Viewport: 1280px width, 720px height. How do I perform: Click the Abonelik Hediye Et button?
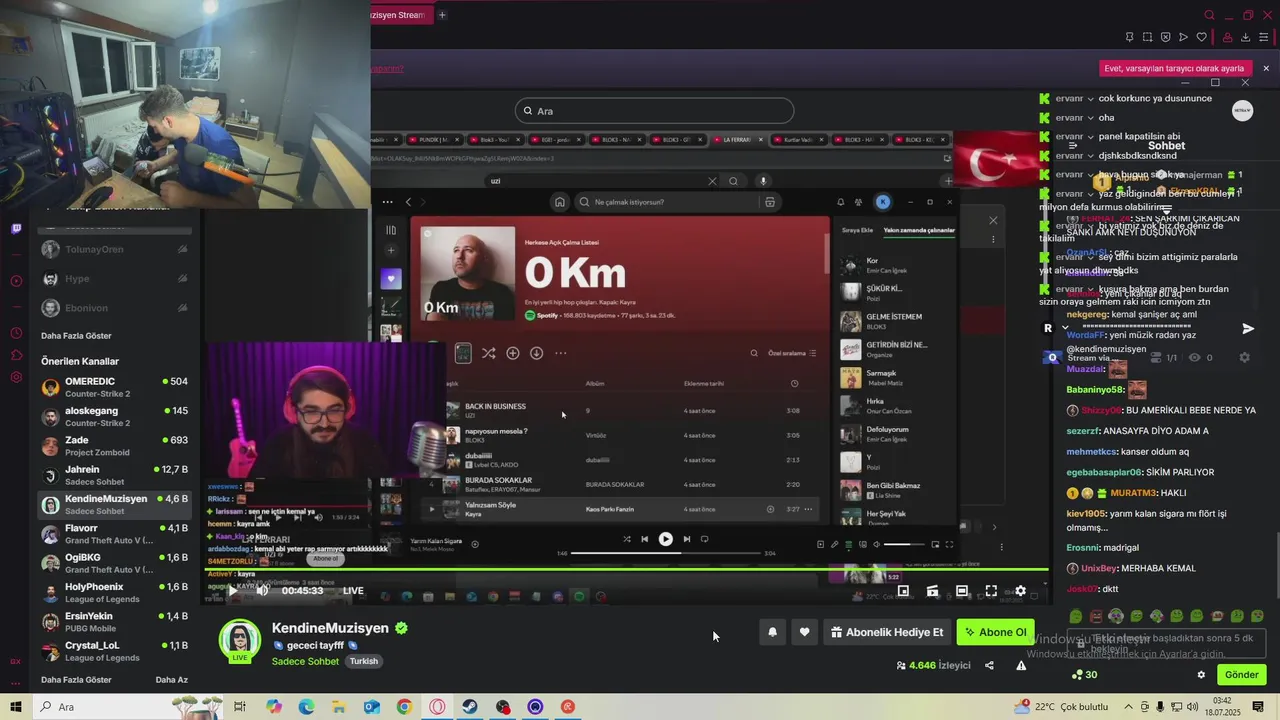tap(886, 632)
